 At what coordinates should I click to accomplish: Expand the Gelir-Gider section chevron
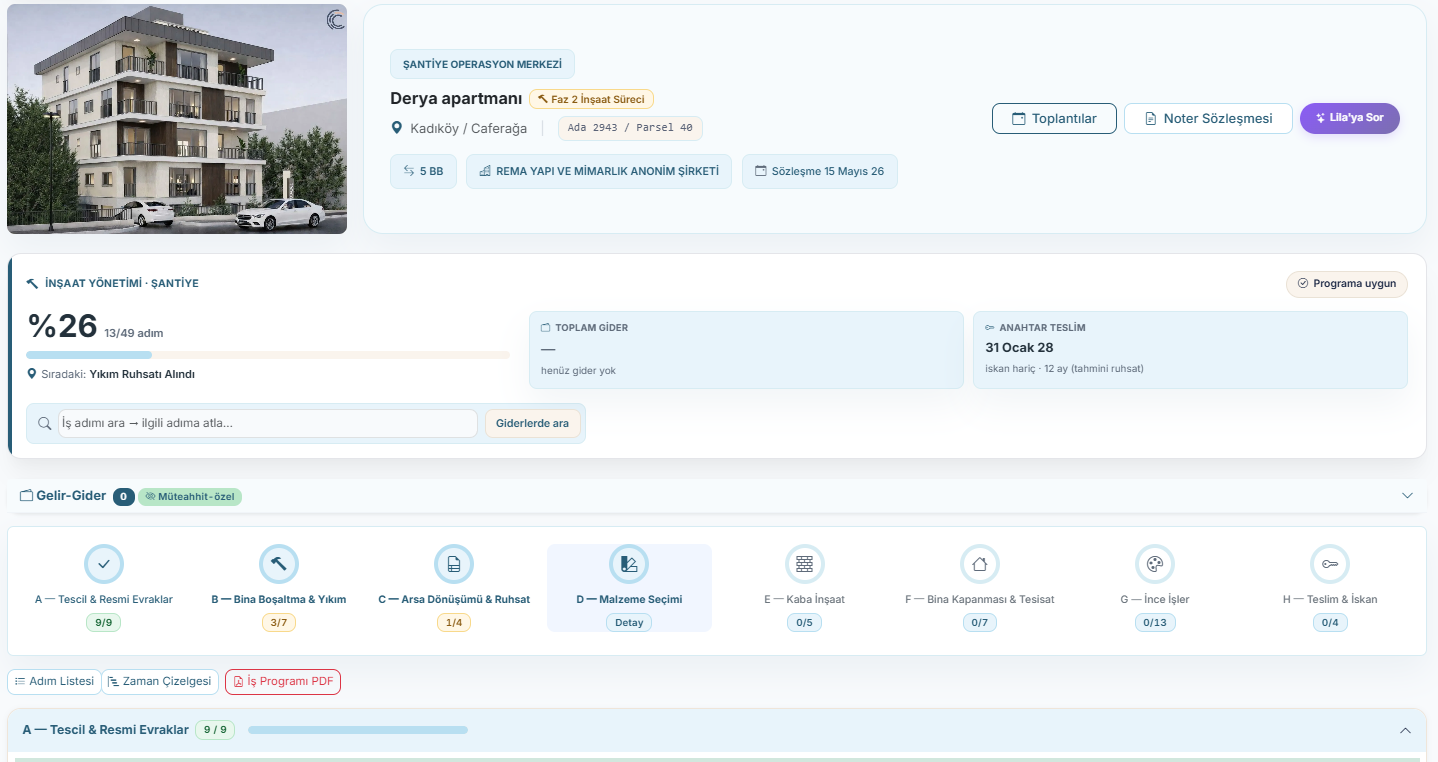[x=1407, y=496]
